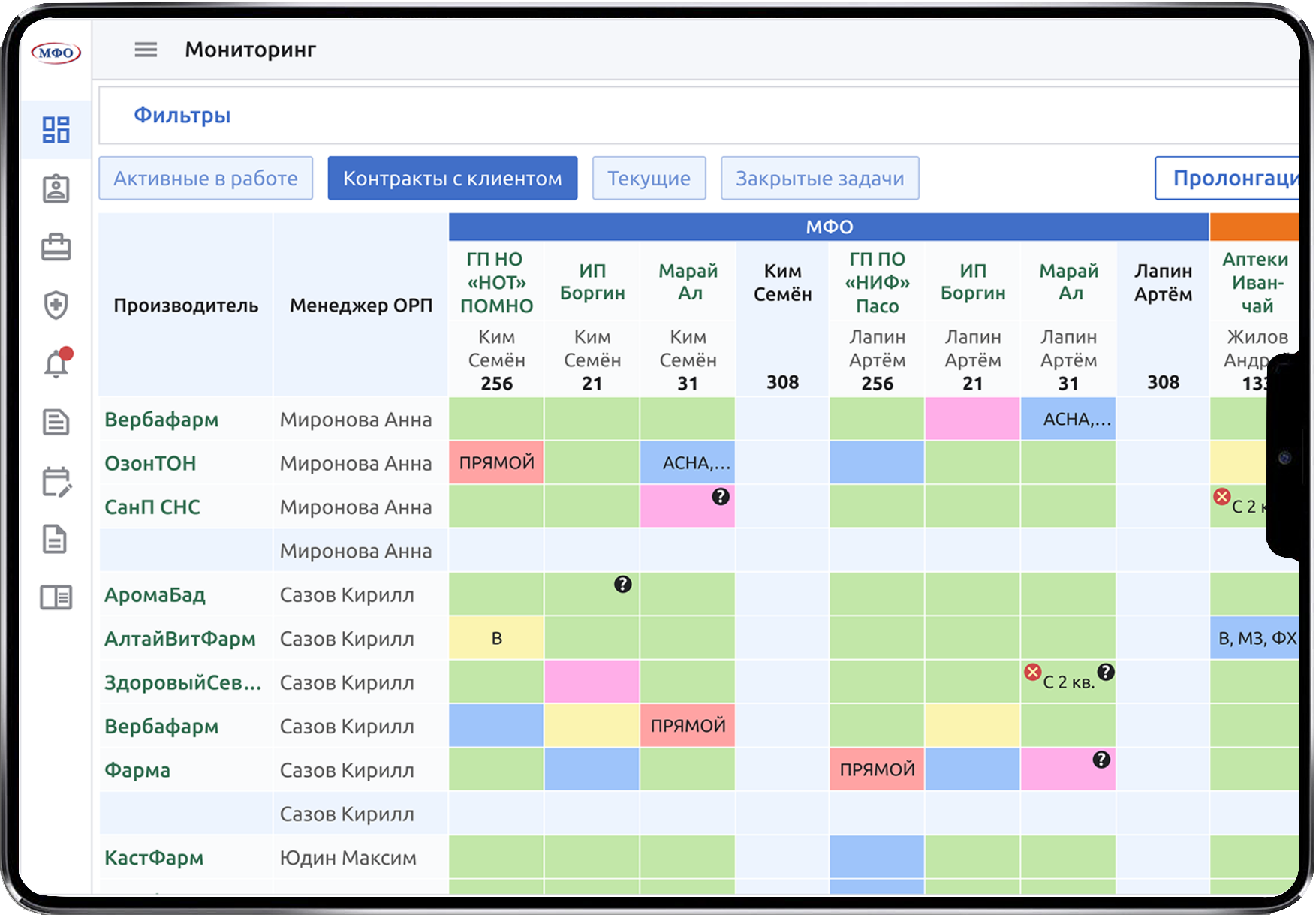The height and width of the screenshot is (915, 1316).
Task: Open notifications bell icon
Action: coord(56,364)
